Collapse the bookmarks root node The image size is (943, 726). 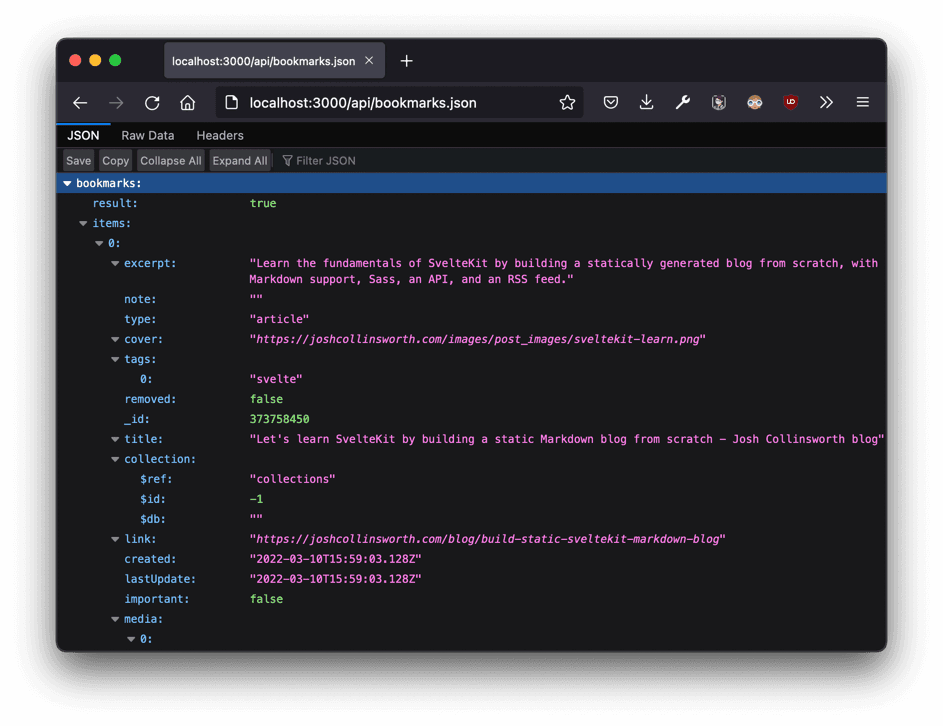pyautogui.click(x=67, y=184)
